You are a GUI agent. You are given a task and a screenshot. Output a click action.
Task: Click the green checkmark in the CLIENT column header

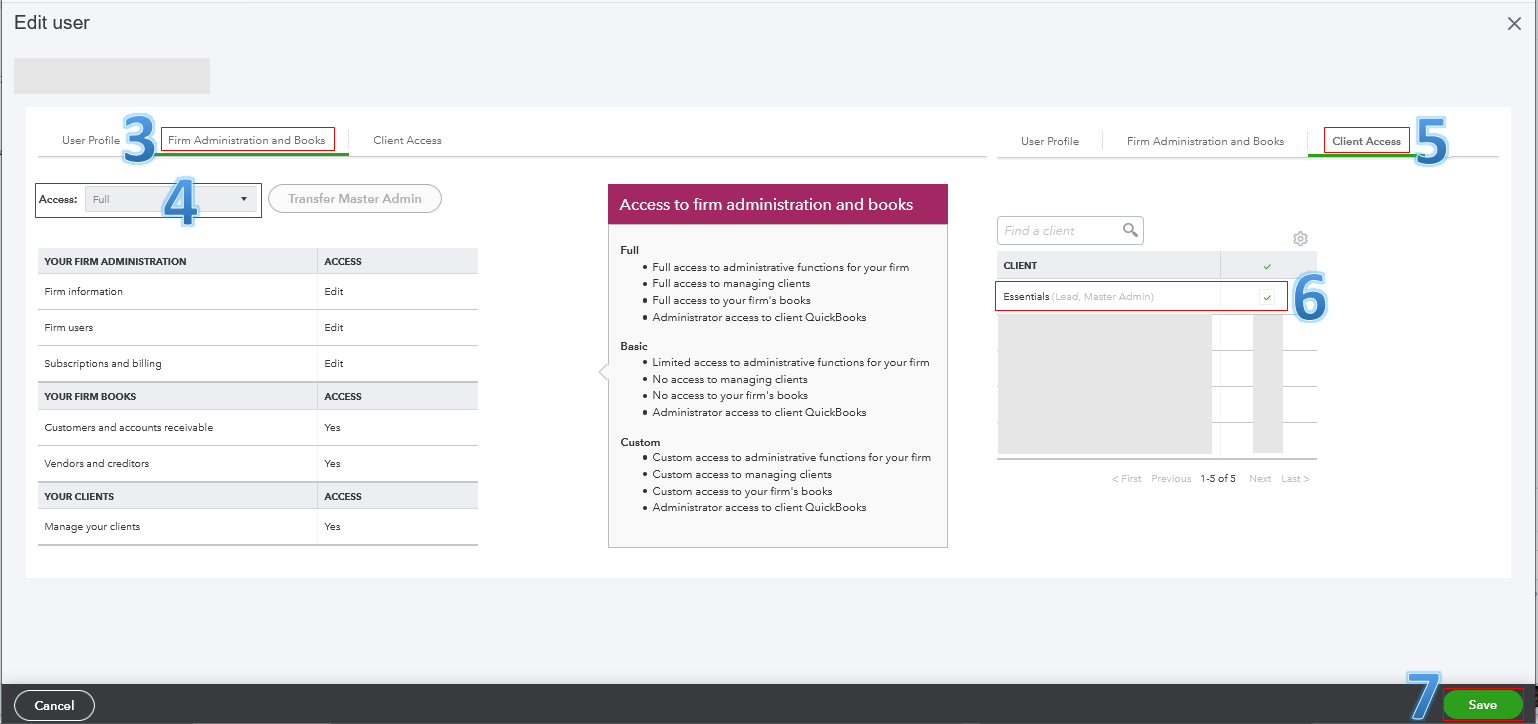1267,264
